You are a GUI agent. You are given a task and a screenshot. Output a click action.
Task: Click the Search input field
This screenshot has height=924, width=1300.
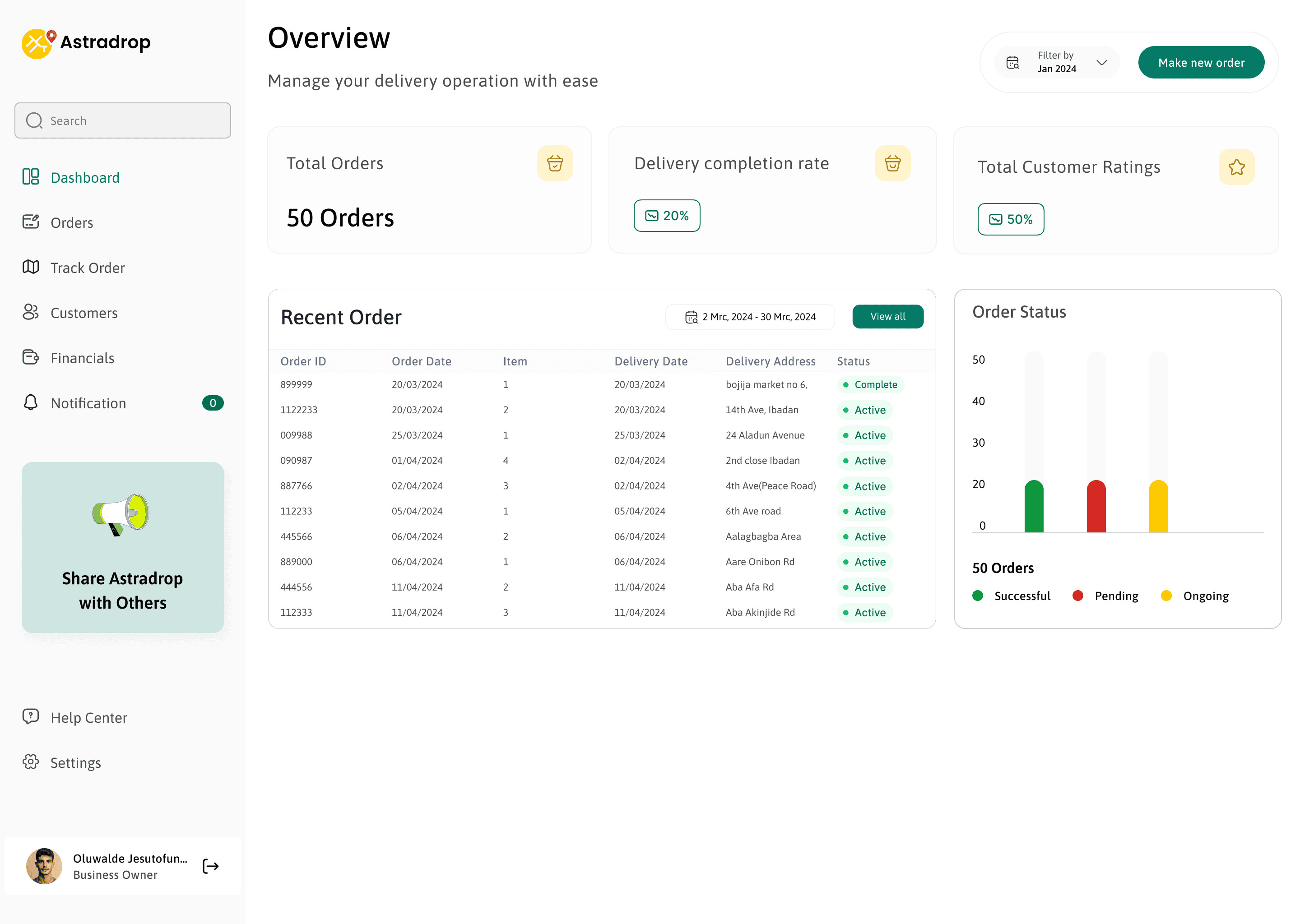pyautogui.click(x=122, y=120)
